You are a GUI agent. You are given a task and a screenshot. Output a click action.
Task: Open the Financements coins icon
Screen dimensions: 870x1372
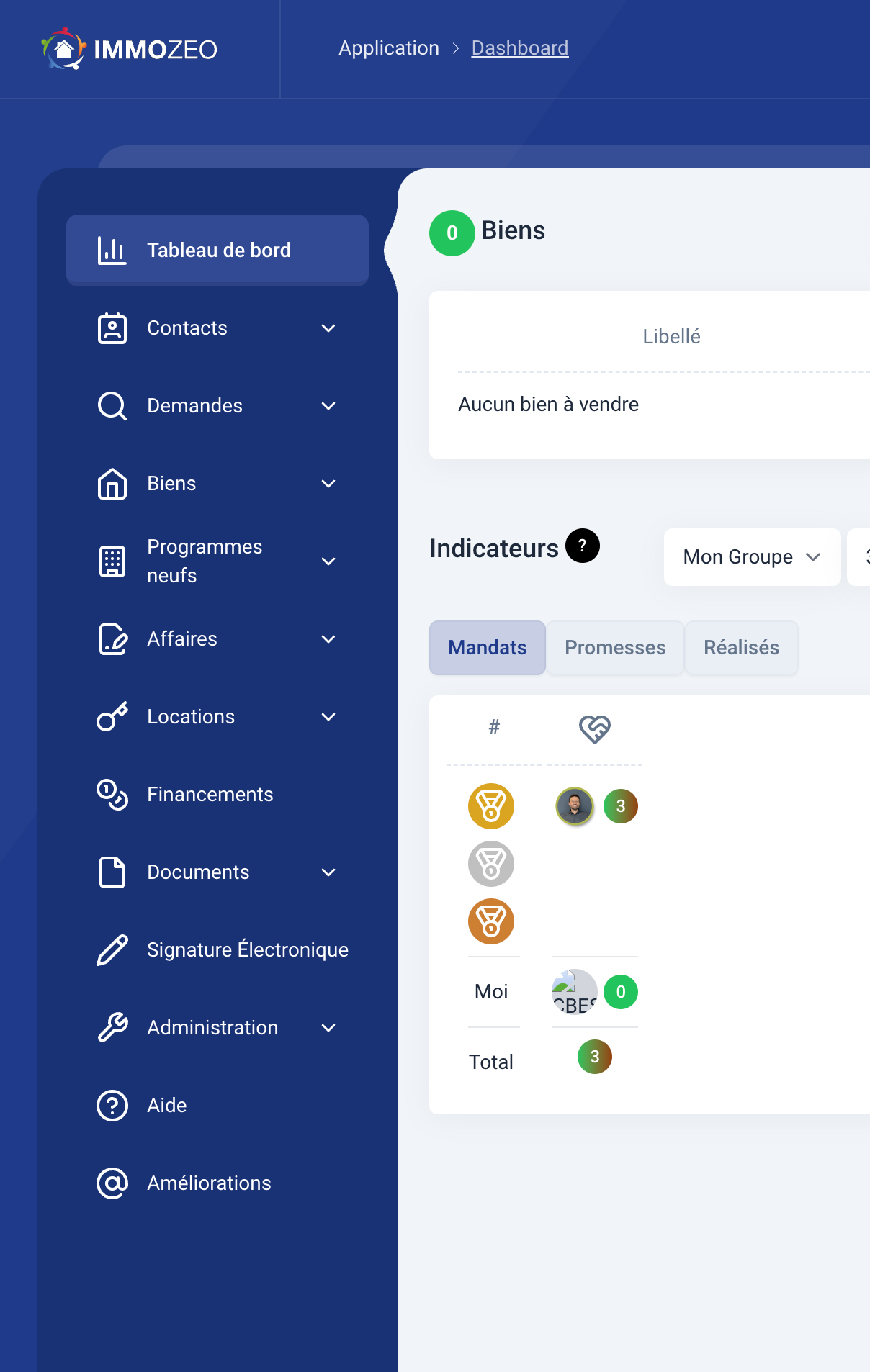[x=112, y=795]
